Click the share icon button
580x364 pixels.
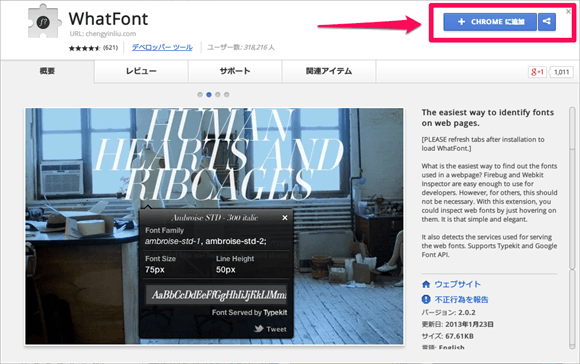point(547,22)
